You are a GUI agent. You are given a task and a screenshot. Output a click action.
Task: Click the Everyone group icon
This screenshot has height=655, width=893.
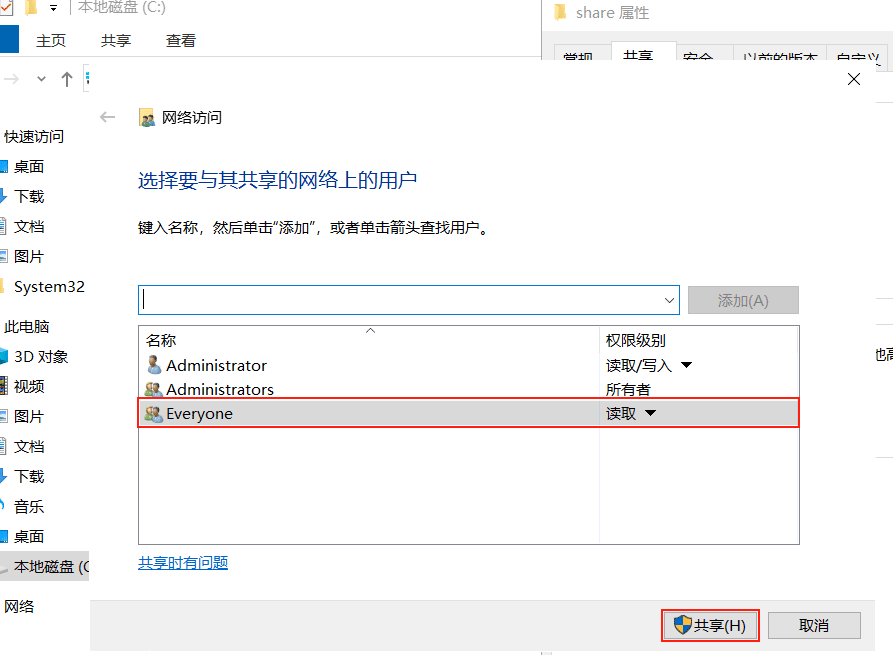tap(153, 414)
